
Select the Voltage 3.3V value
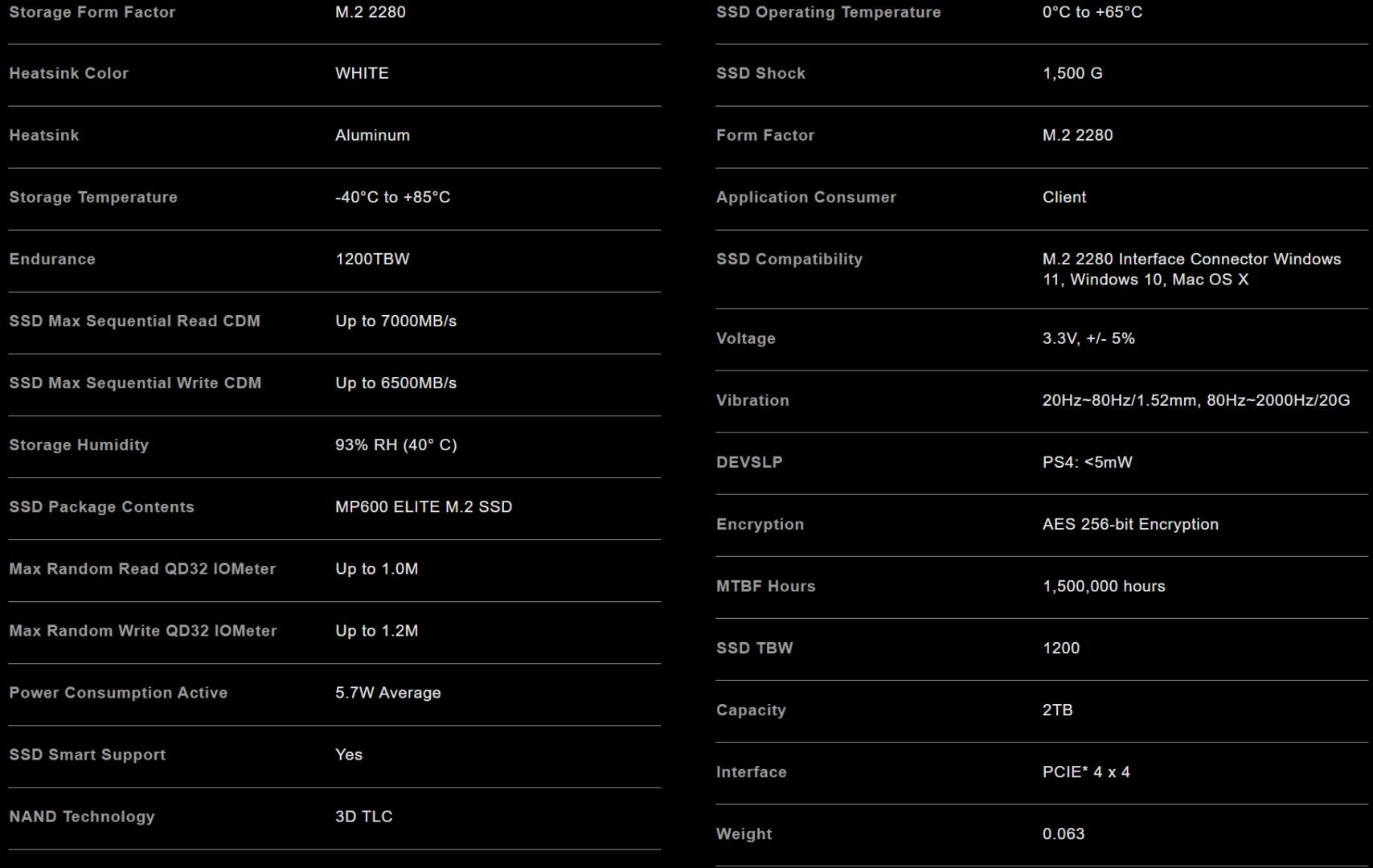1088,338
